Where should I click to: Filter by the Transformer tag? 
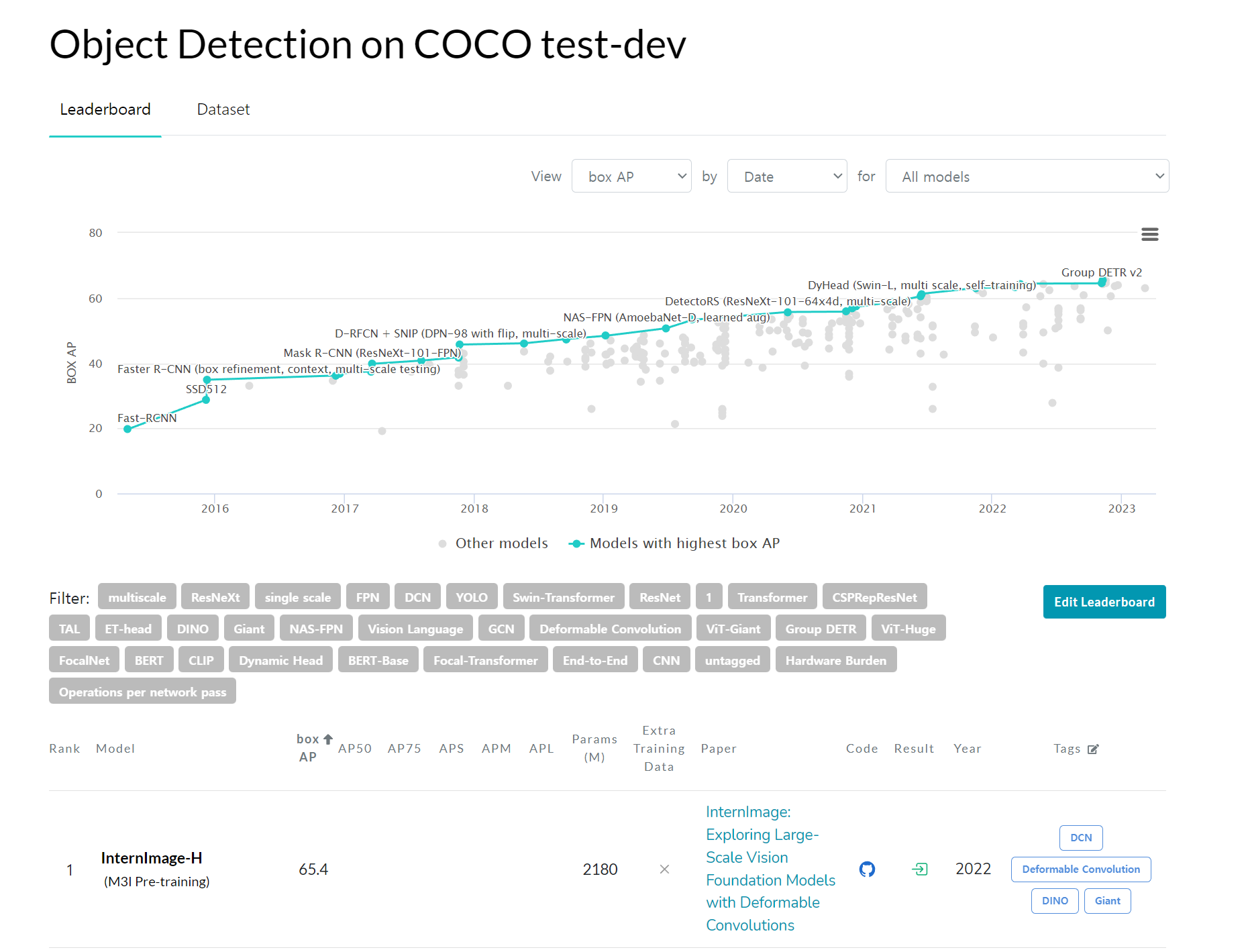(x=772, y=597)
